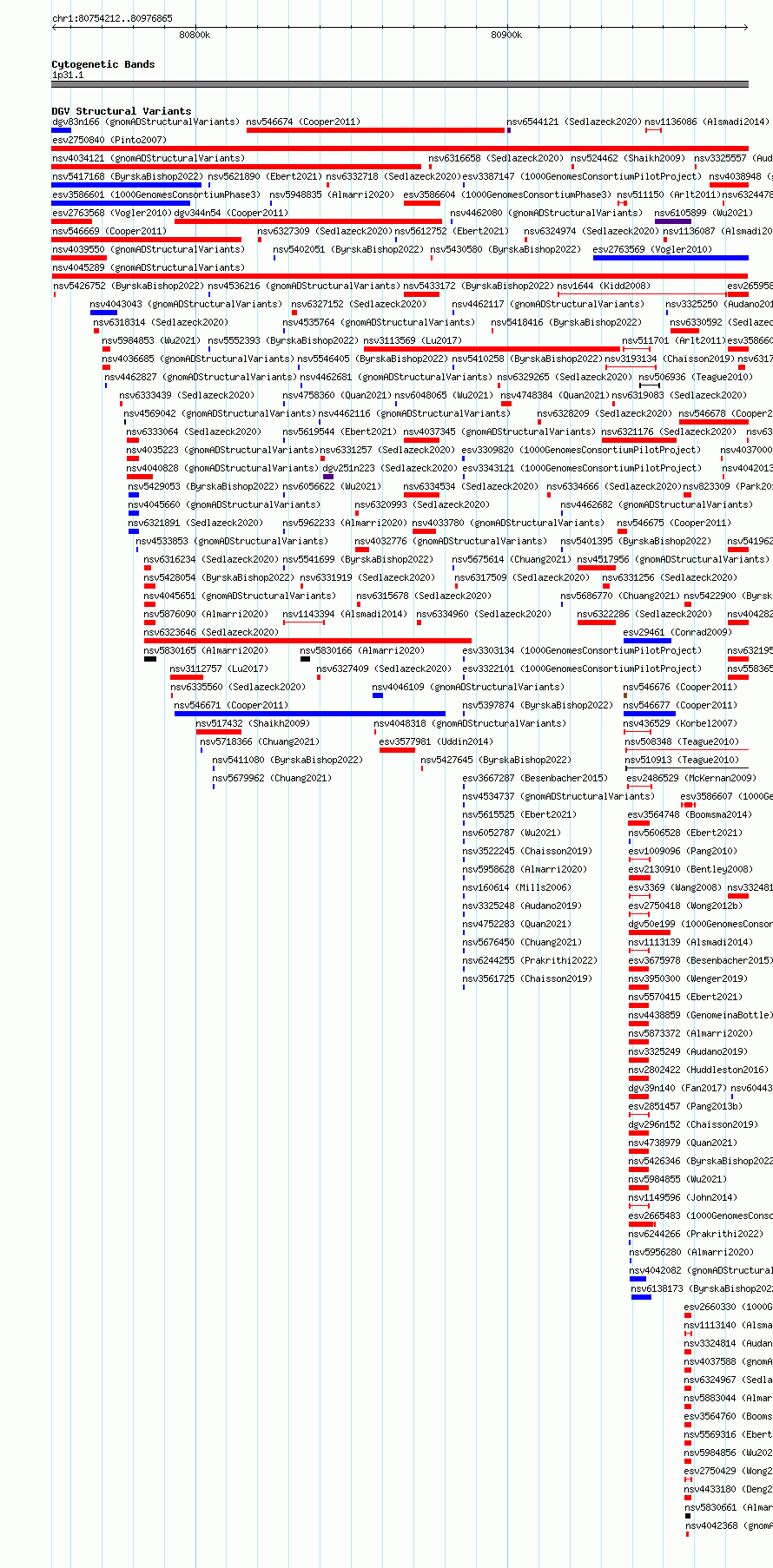Click the bracket glyph under nsv1143394 (Alsmadi2014)
The width and height of the screenshot is (773, 1568).
304,623
